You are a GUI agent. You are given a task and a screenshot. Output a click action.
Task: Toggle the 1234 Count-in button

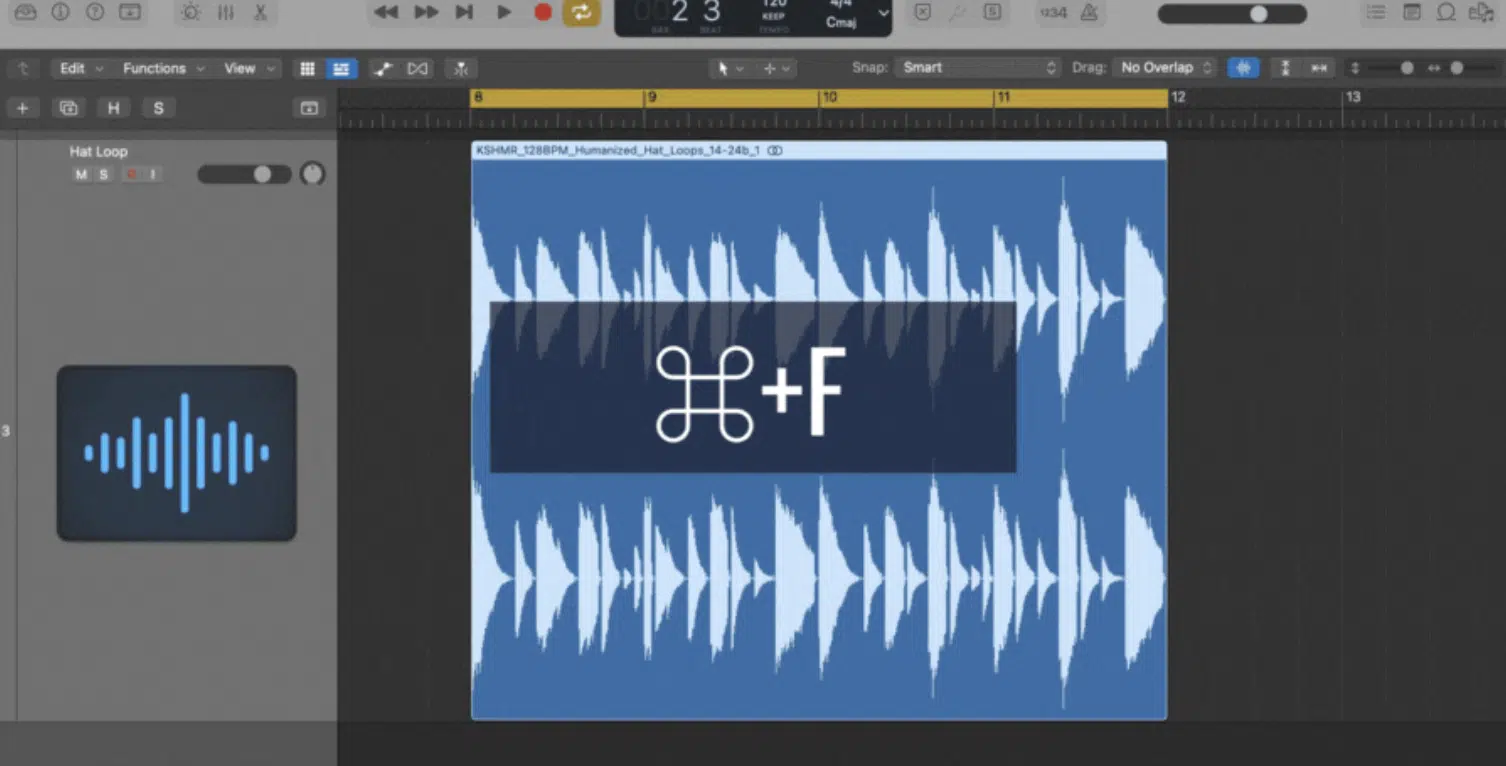click(x=1052, y=12)
